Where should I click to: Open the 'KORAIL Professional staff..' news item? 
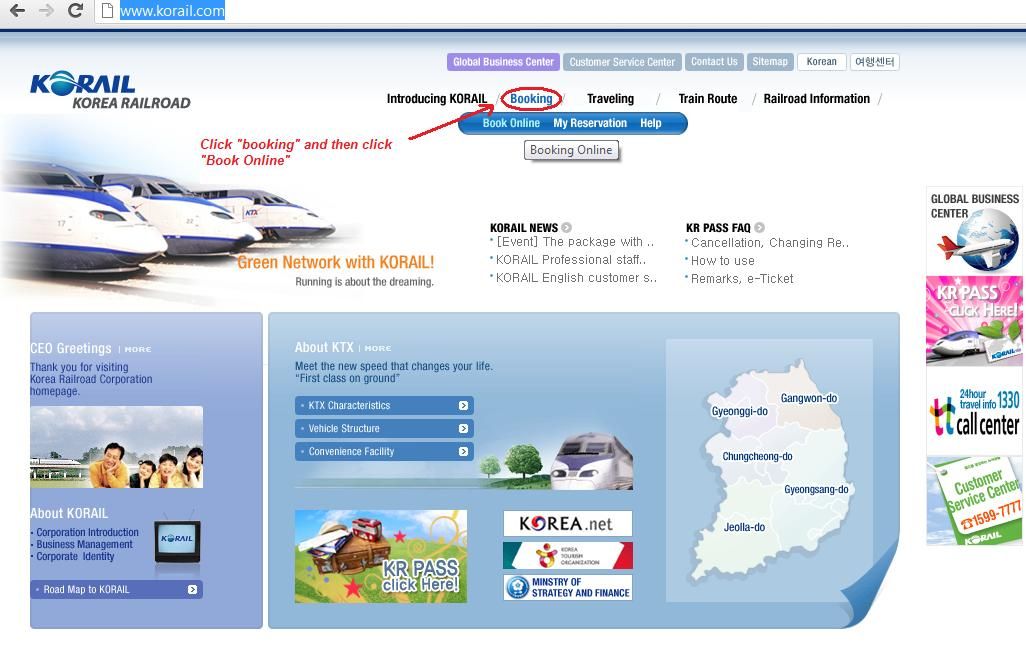click(571, 260)
